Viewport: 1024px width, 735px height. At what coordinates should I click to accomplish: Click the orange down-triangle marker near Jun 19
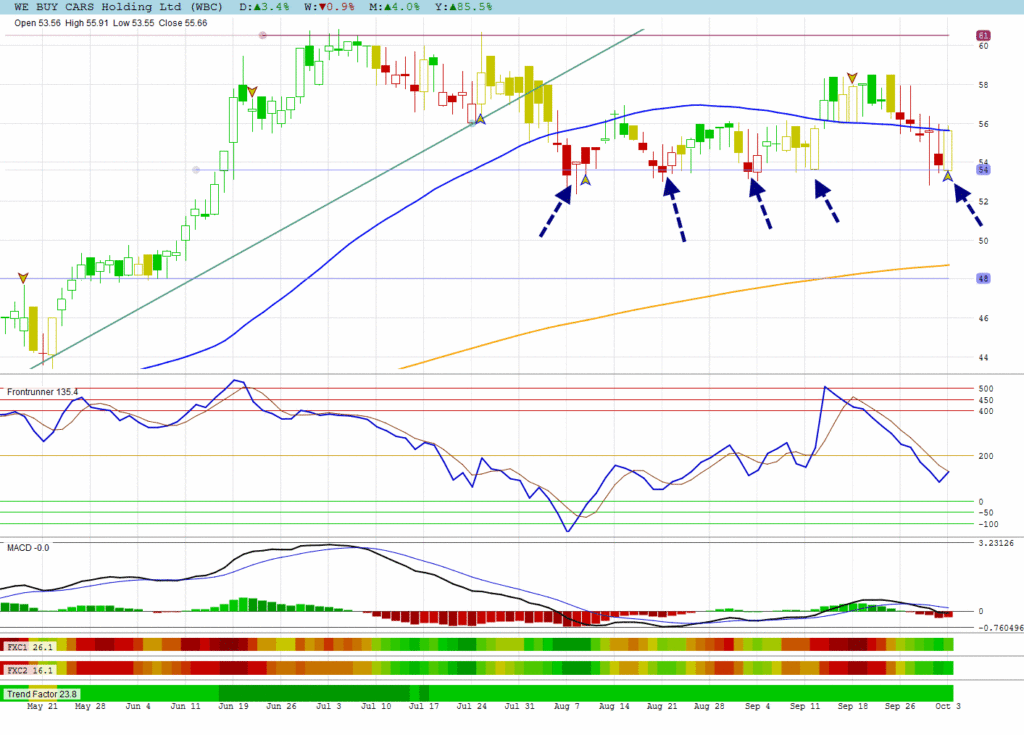tap(252, 91)
